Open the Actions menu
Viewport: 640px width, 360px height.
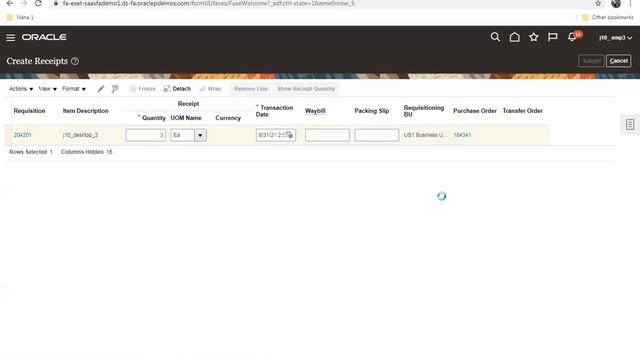[x=21, y=89]
